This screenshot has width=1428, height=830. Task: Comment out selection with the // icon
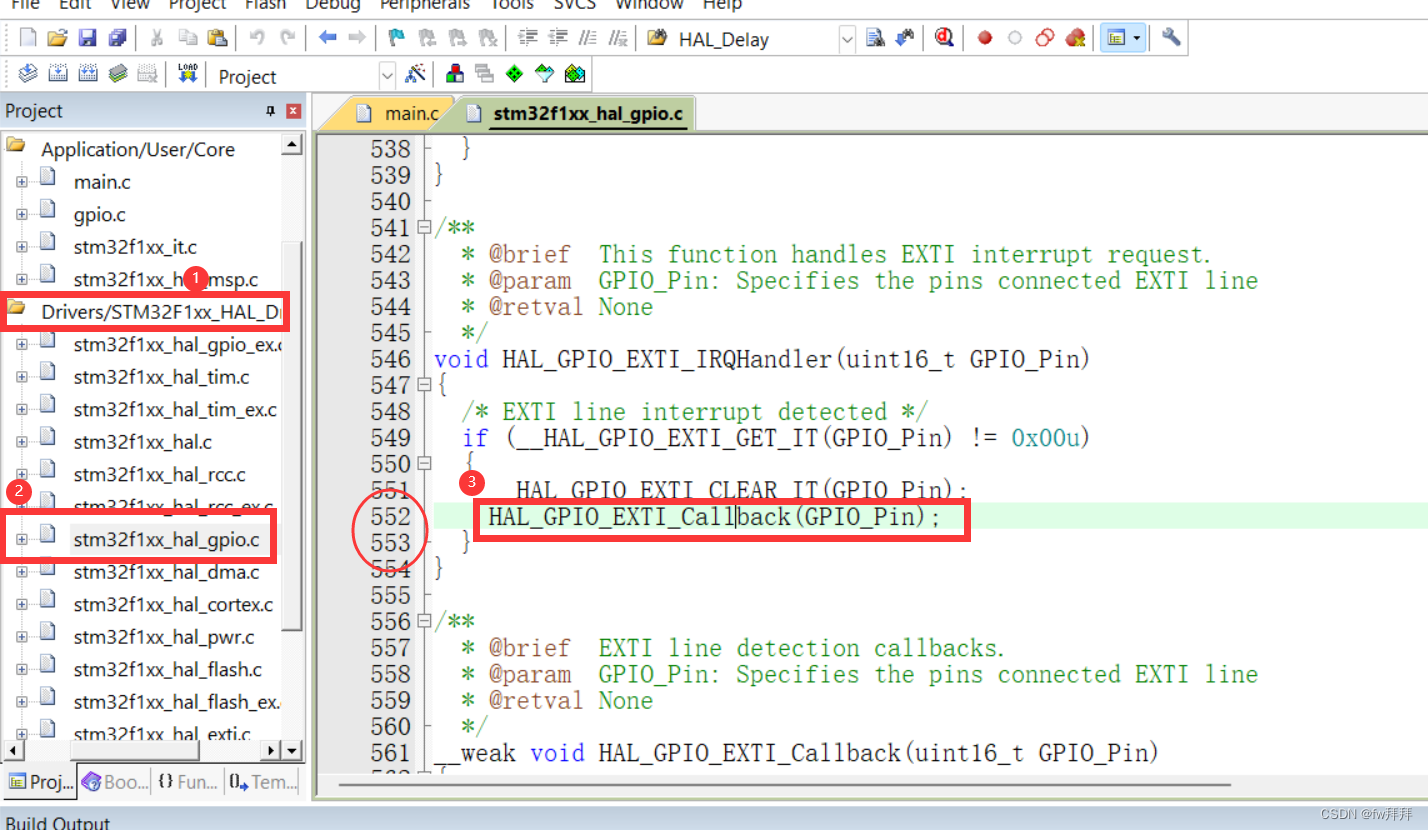pos(588,38)
